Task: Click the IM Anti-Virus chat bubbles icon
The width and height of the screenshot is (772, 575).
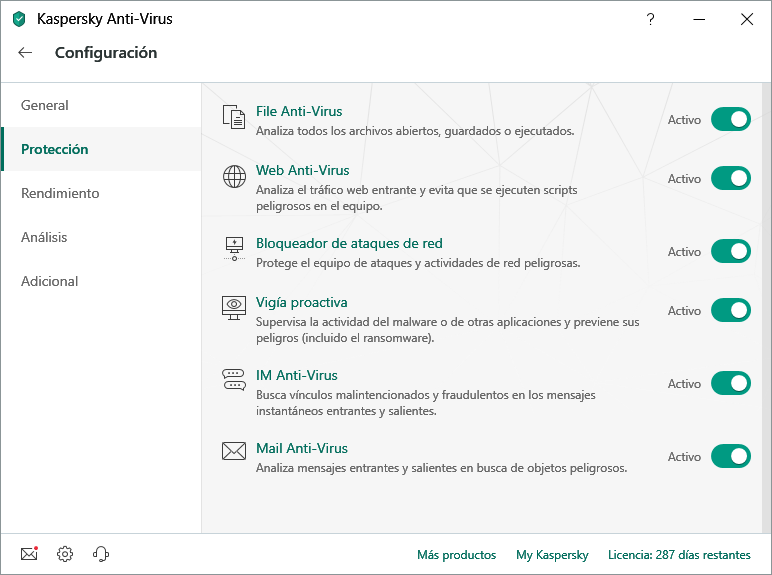Action: [x=234, y=380]
